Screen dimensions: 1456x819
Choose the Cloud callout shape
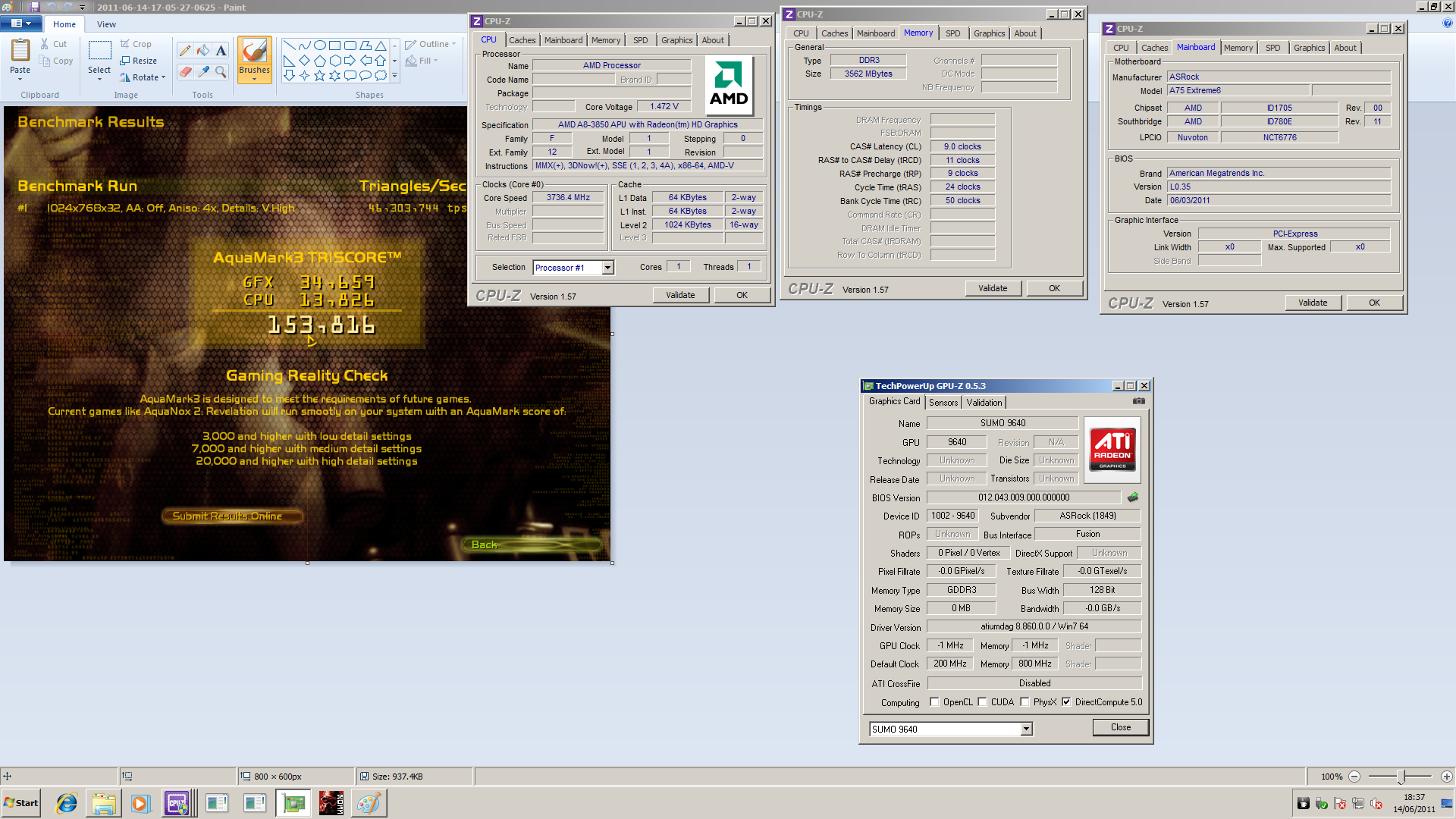coord(381,75)
